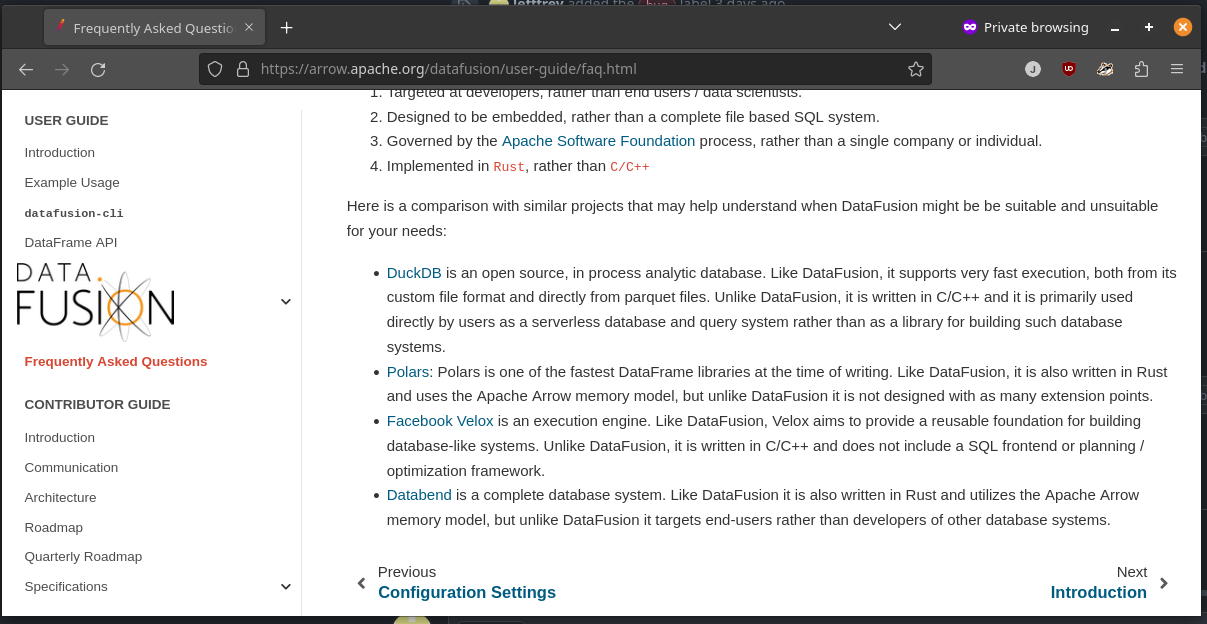This screenshot has width=1207, height=624.
Task: Click the Previous page left chevron
Action: [x=361, y=583]
